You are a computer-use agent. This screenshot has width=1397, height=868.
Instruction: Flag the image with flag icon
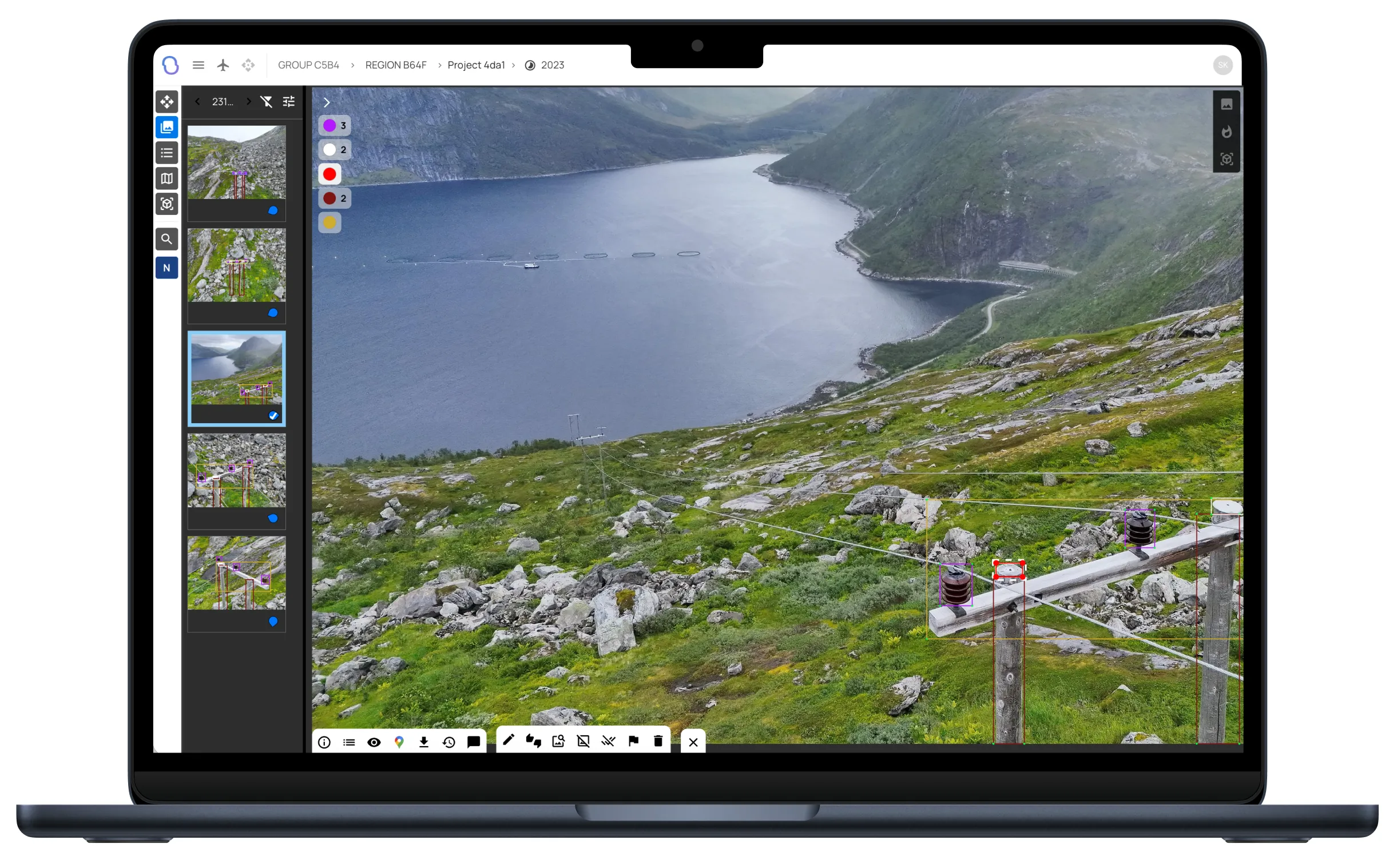pyautogui.click(x=633, y=741)
